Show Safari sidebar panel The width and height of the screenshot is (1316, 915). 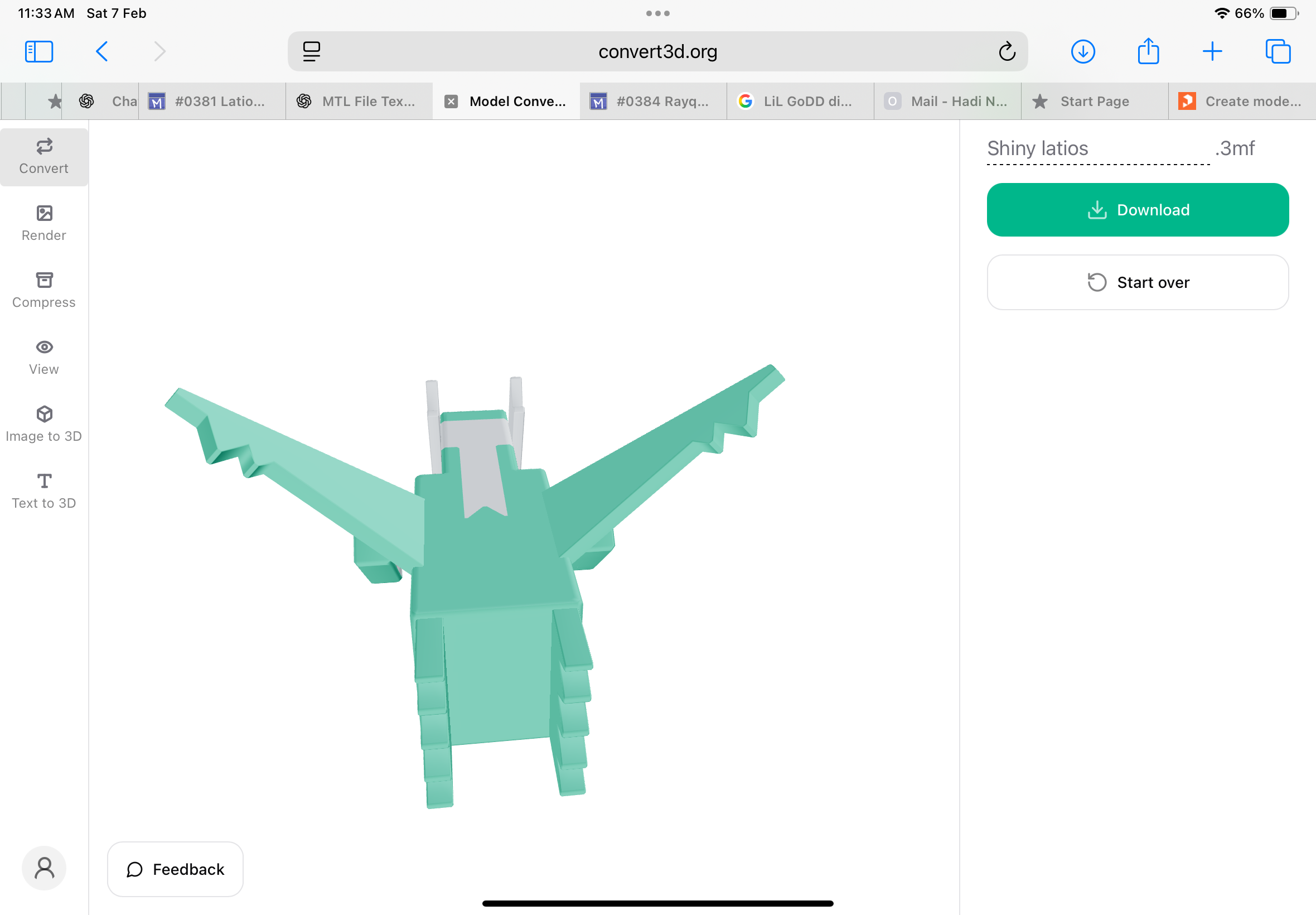(39, 51)
